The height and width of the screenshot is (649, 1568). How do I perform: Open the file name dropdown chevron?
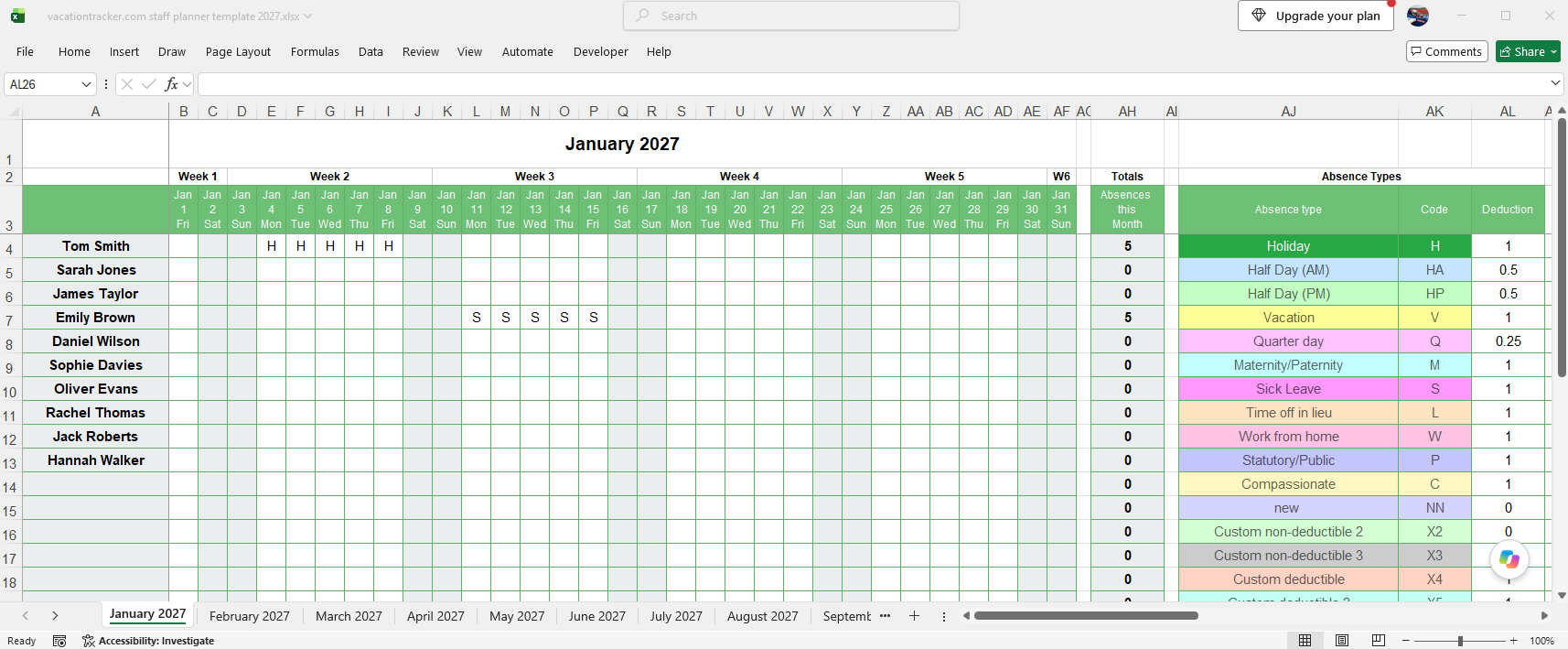click(x=308, y=16)
